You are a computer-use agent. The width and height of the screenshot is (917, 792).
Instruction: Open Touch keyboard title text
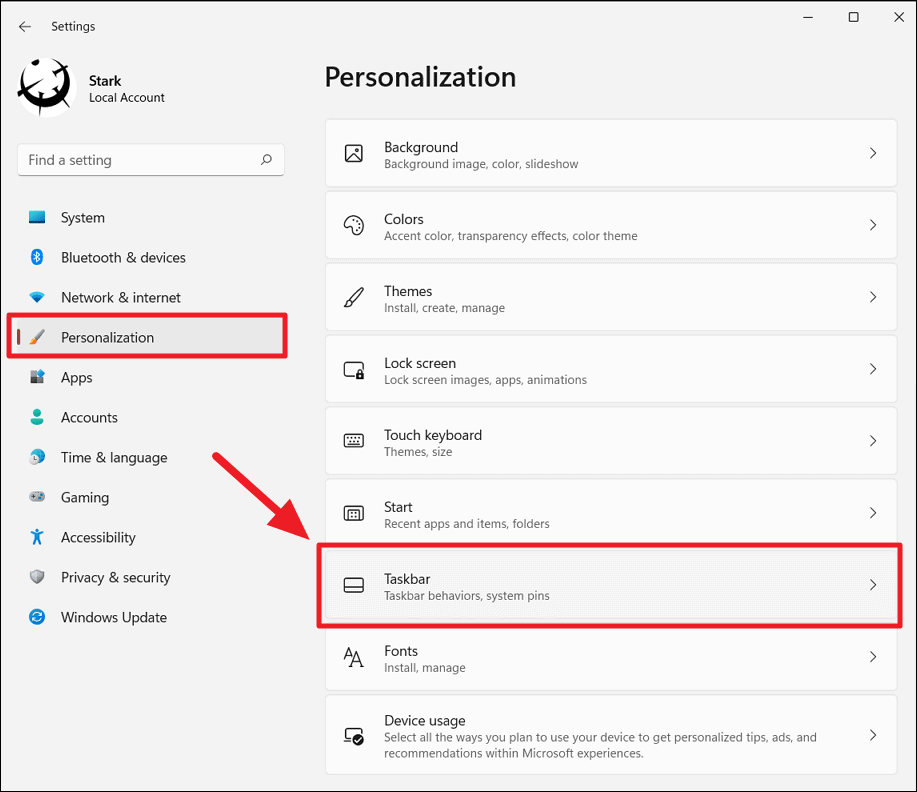coord(433,436)
